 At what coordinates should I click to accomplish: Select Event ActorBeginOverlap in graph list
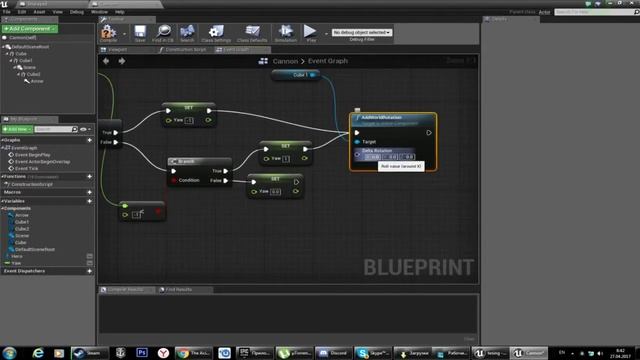(x=42, y=162)
